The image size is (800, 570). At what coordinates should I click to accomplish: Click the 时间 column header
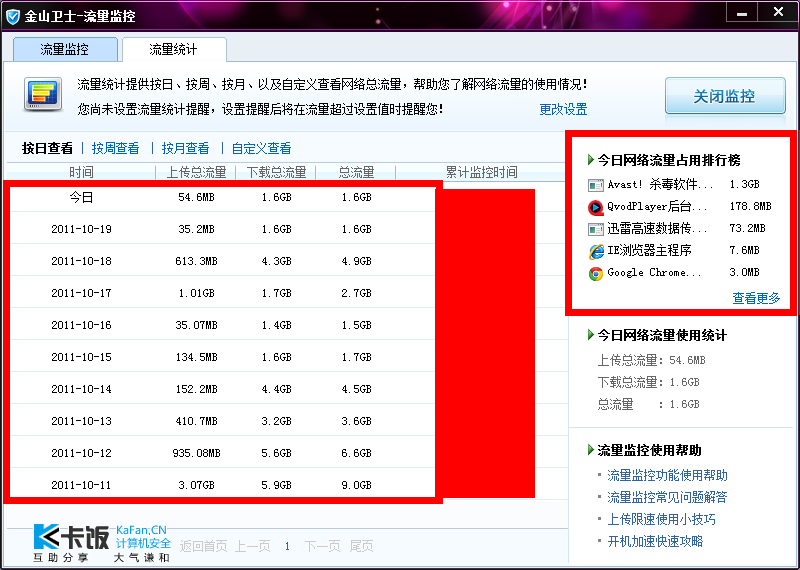(x=81, y=172)
